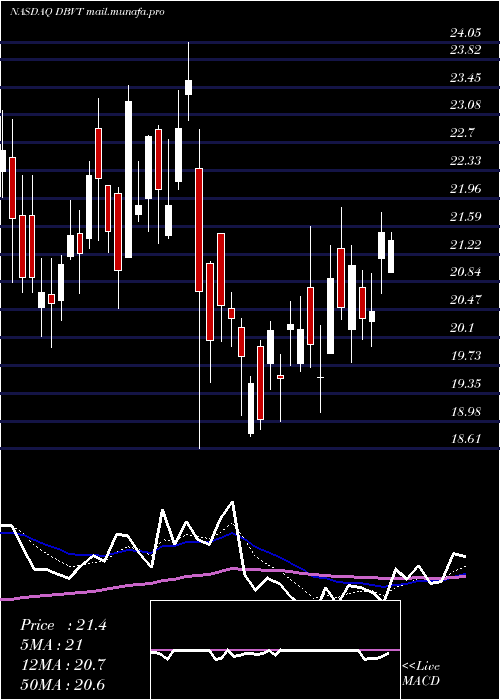The height and width of the screenshot is (700, 500).
Task: Click the 24.05 price axis label
Action: coord(465,33)
